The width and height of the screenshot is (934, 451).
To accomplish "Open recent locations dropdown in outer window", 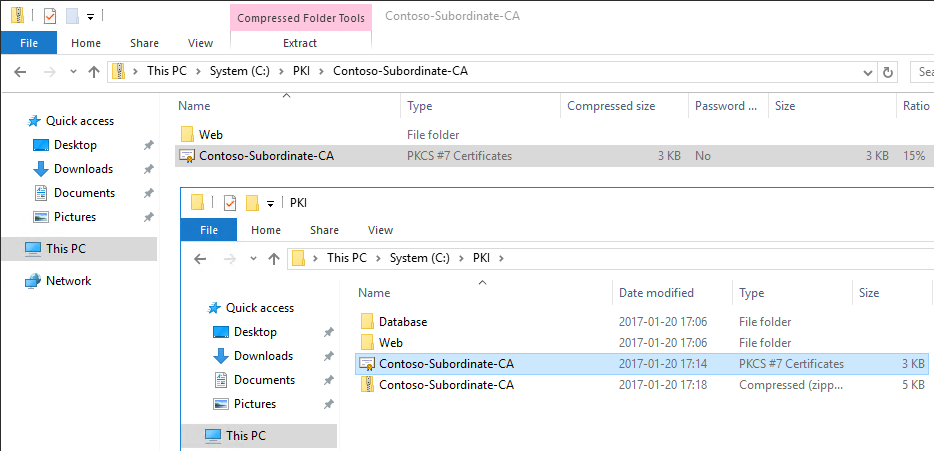I will coord(73,71).
